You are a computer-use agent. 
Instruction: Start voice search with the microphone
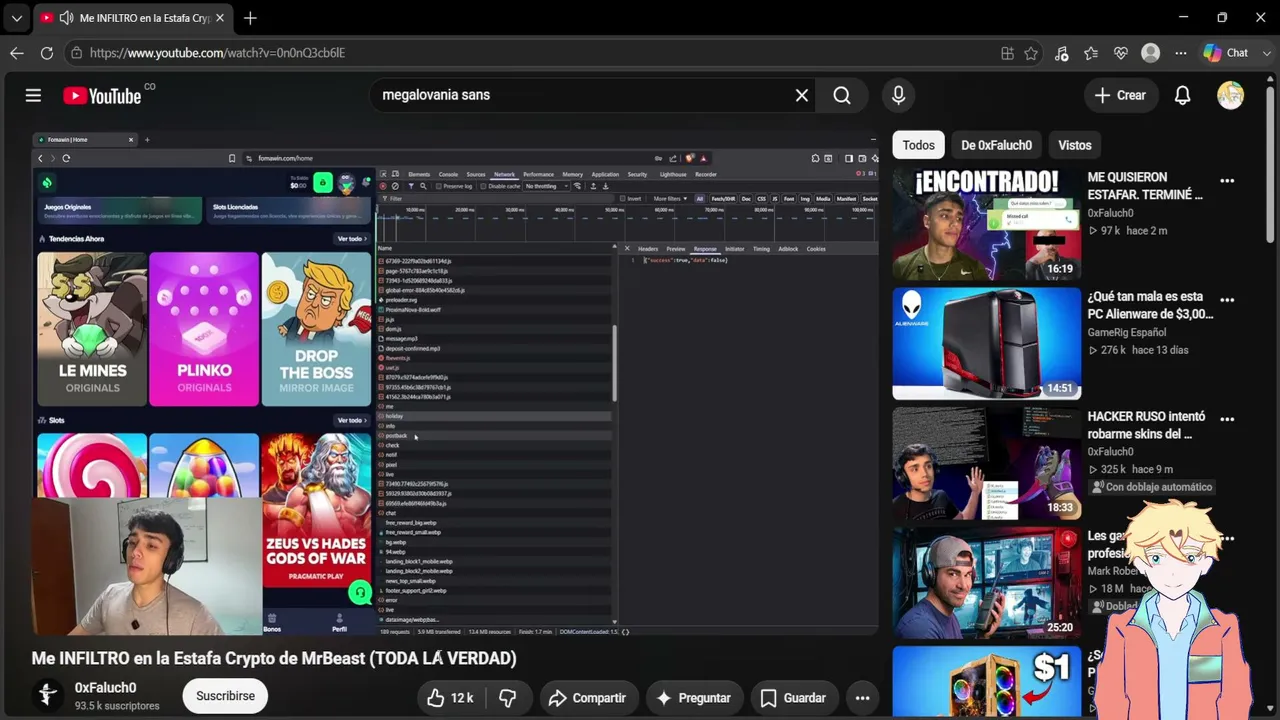click(x=898, y=95)
